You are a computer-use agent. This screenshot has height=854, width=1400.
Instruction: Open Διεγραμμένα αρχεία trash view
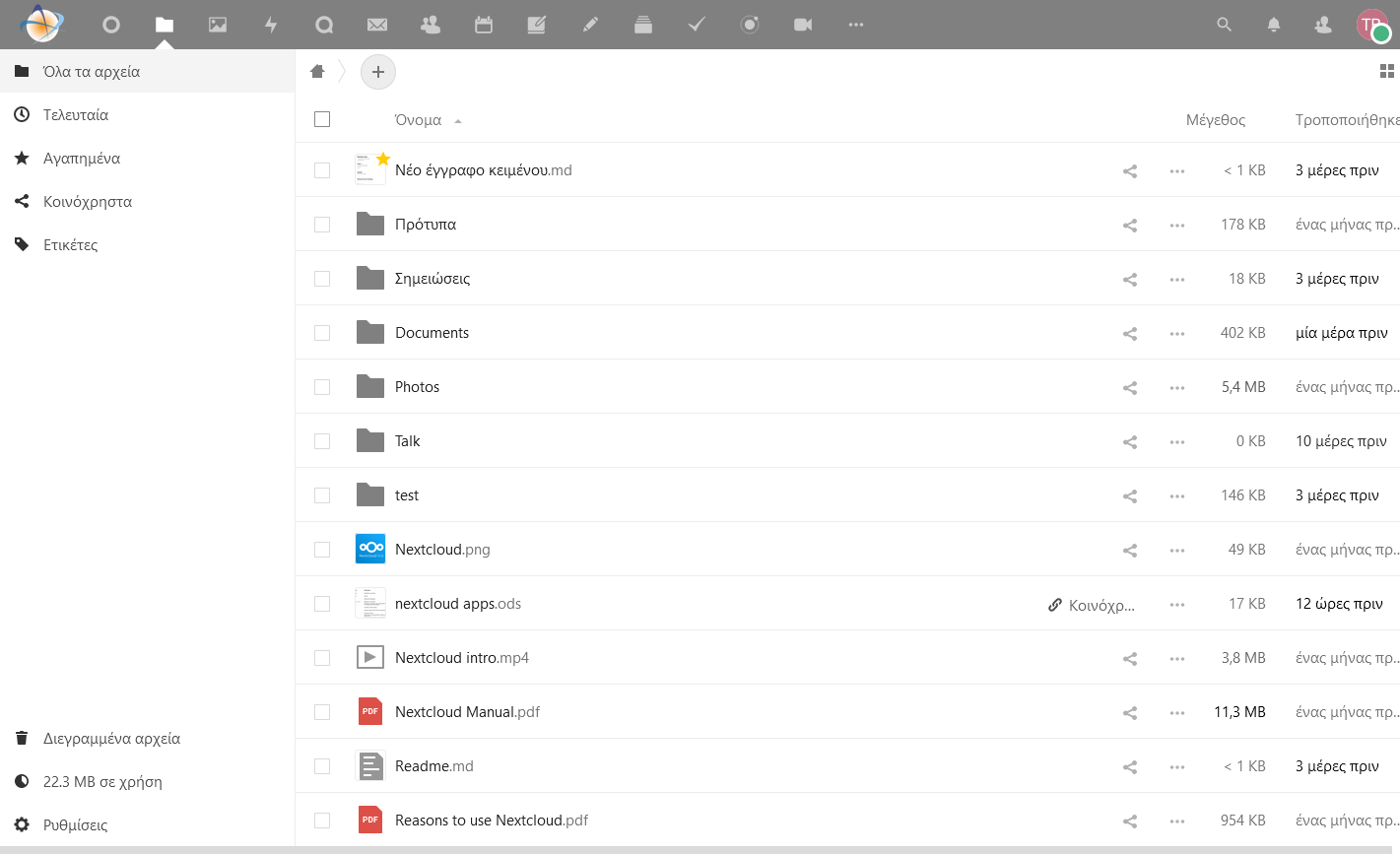[x=148, y=738]
